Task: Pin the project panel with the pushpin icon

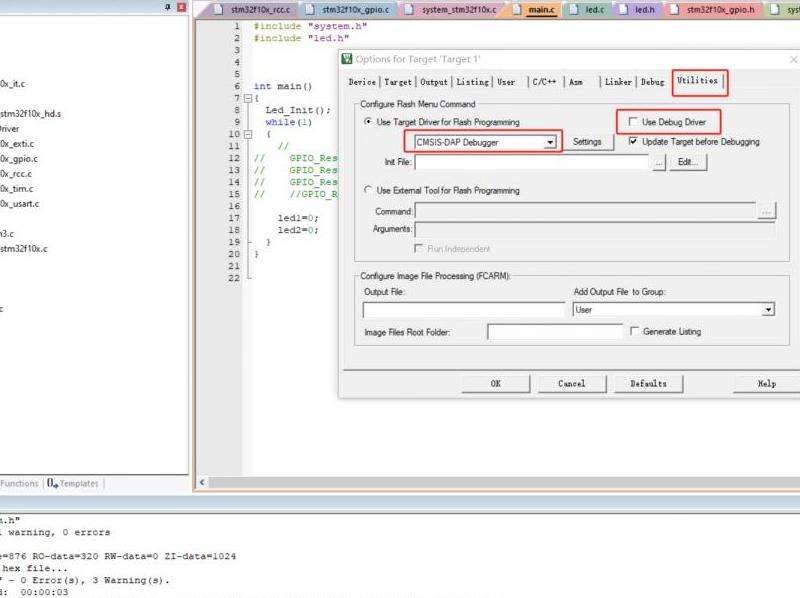Action: click(167, 7)
